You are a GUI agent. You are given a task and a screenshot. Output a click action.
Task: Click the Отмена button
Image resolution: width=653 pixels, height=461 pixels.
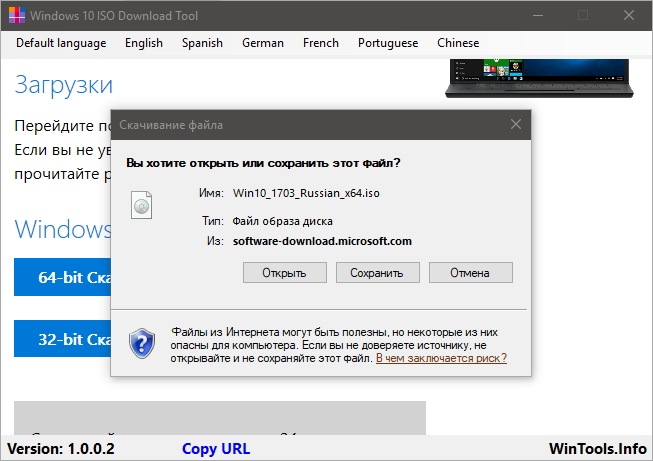[471, 273]
